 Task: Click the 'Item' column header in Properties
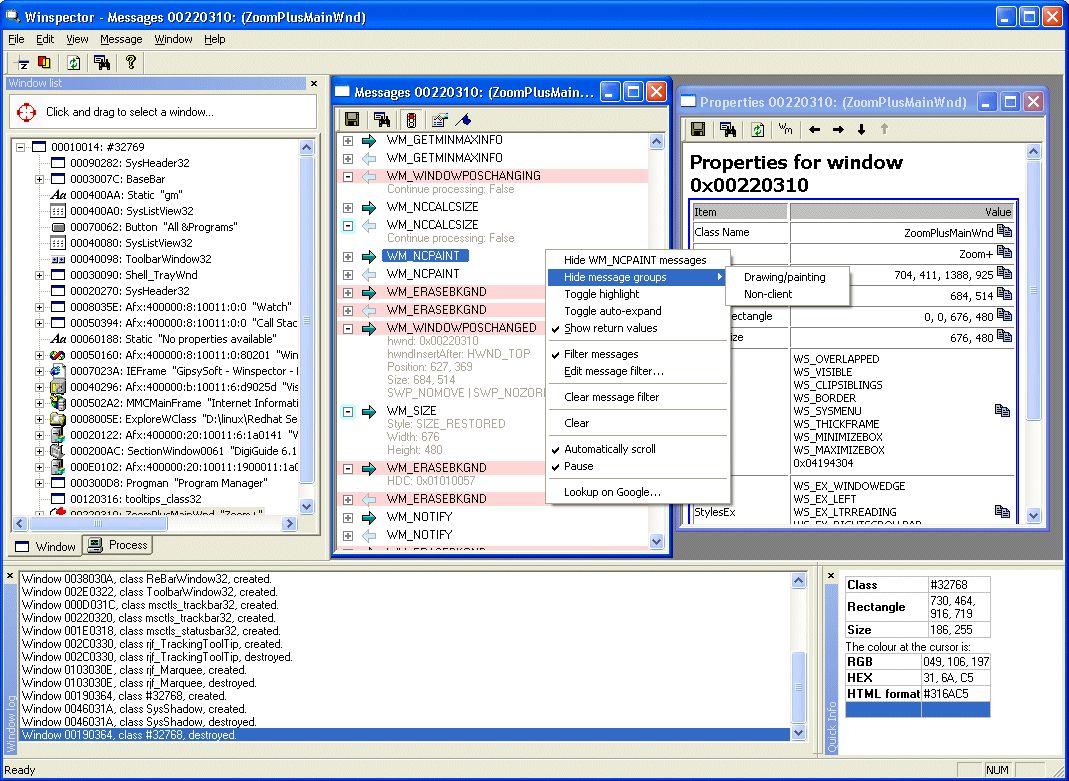click(x=740, y=212)
